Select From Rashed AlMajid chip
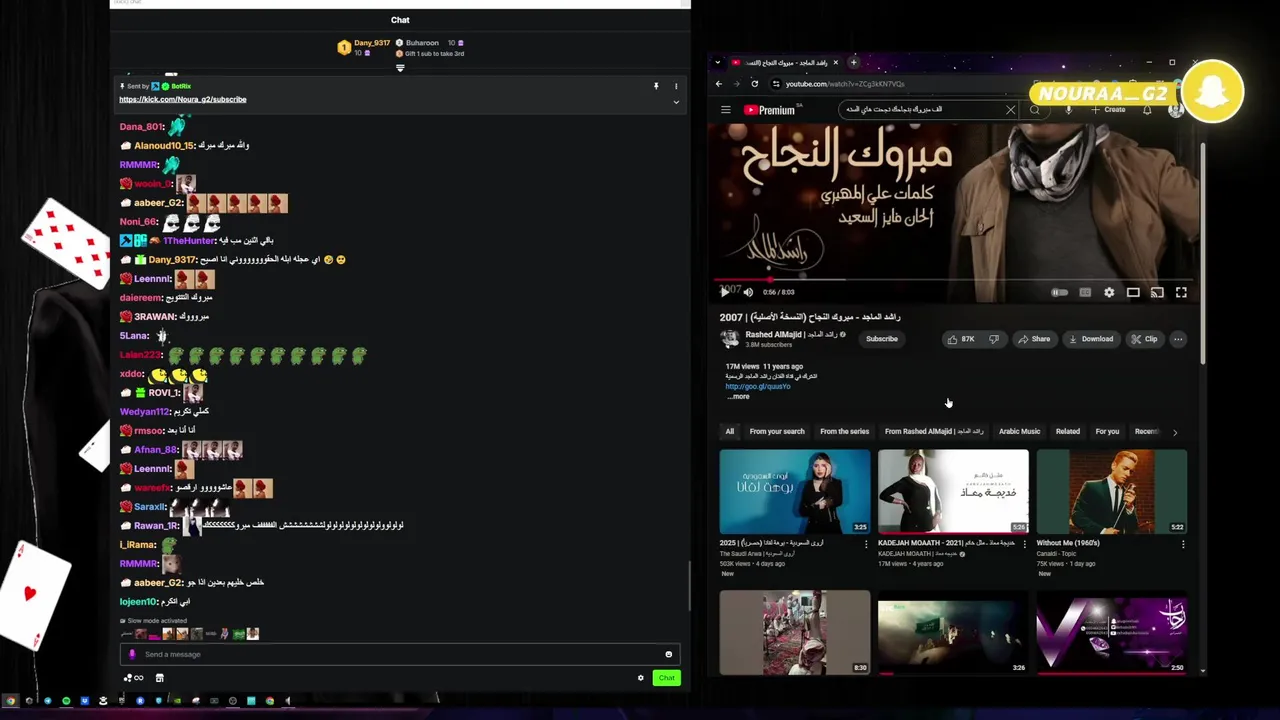The image size is (1280, 720). point(934,431)
